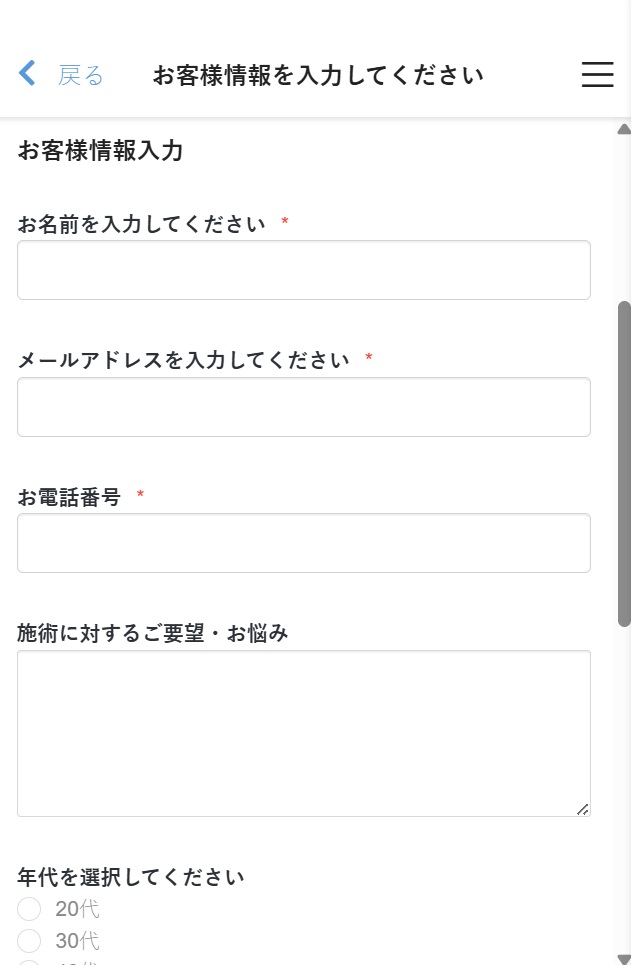Screen dimensions: 631x965
Task: Tap the 戻る back link
Action: [x=80, y=75]
